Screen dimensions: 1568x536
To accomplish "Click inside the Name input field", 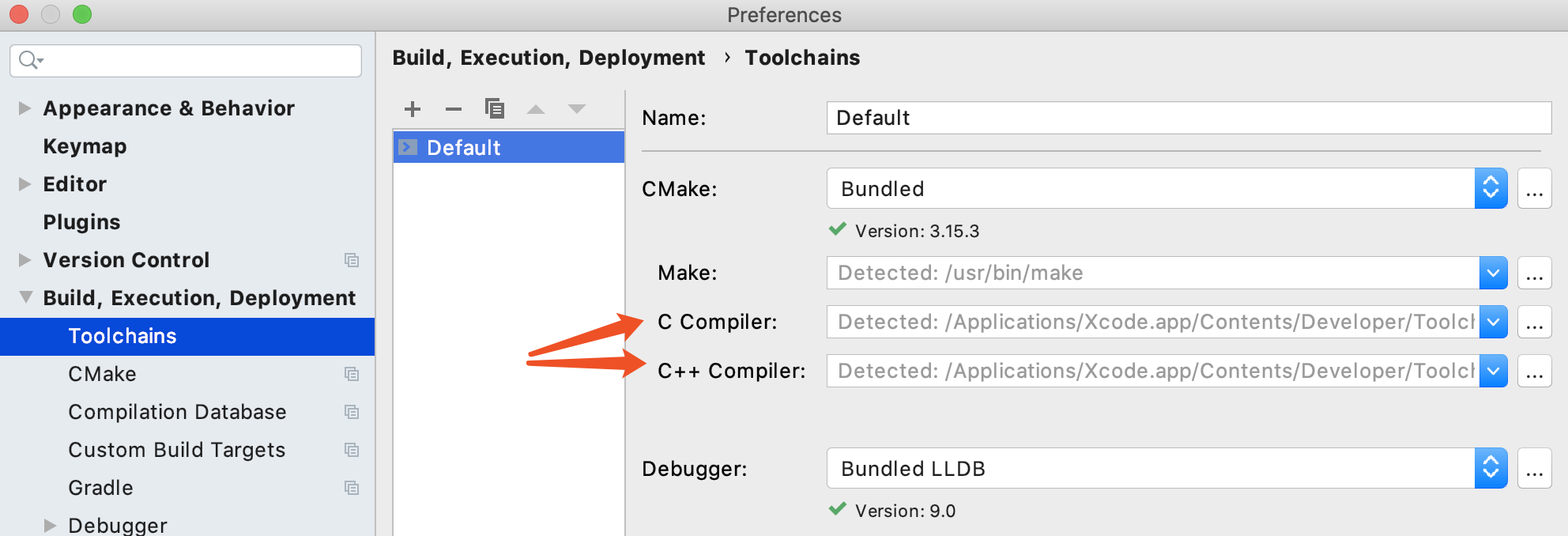I will [1106, 117].
